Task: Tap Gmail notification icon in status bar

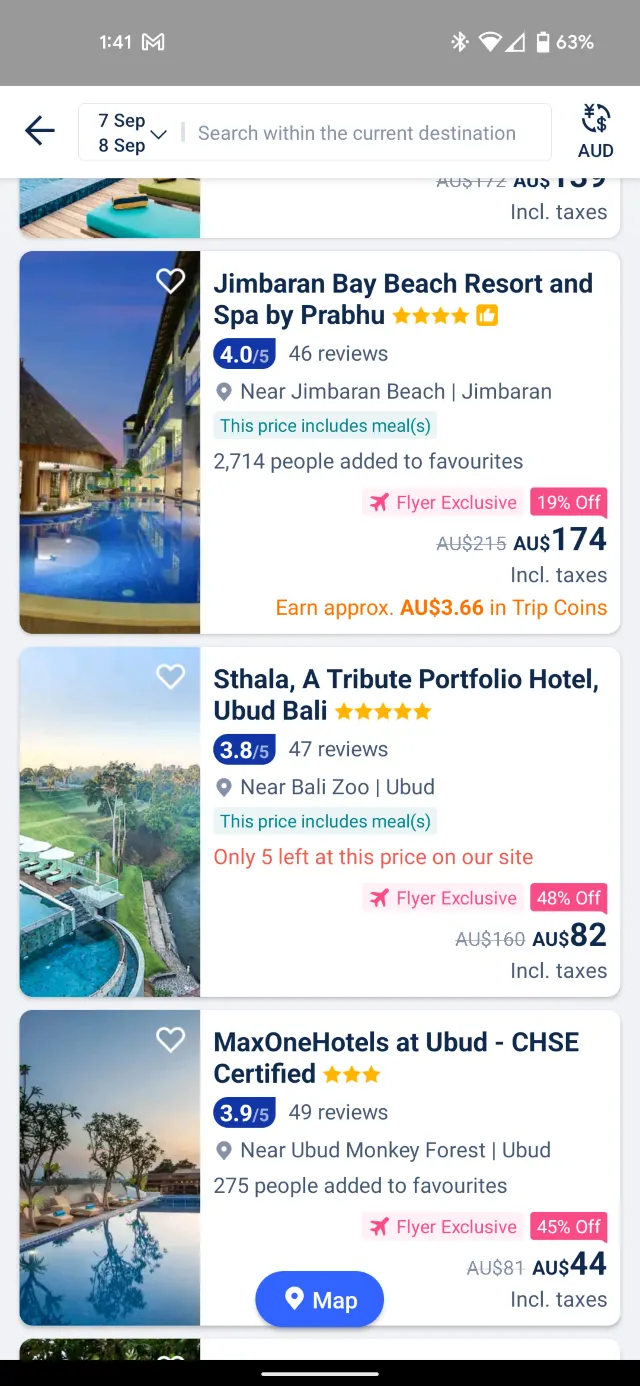Action: click(153, 42)
